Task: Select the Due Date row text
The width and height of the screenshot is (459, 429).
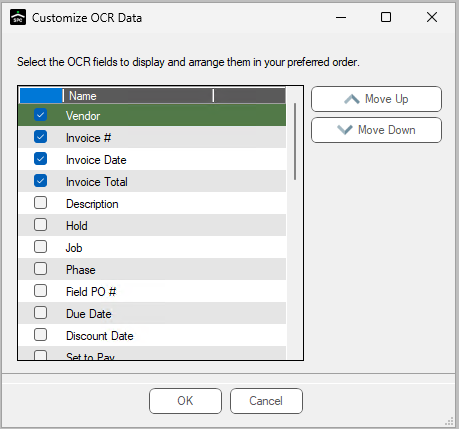Action: point(89,314)
